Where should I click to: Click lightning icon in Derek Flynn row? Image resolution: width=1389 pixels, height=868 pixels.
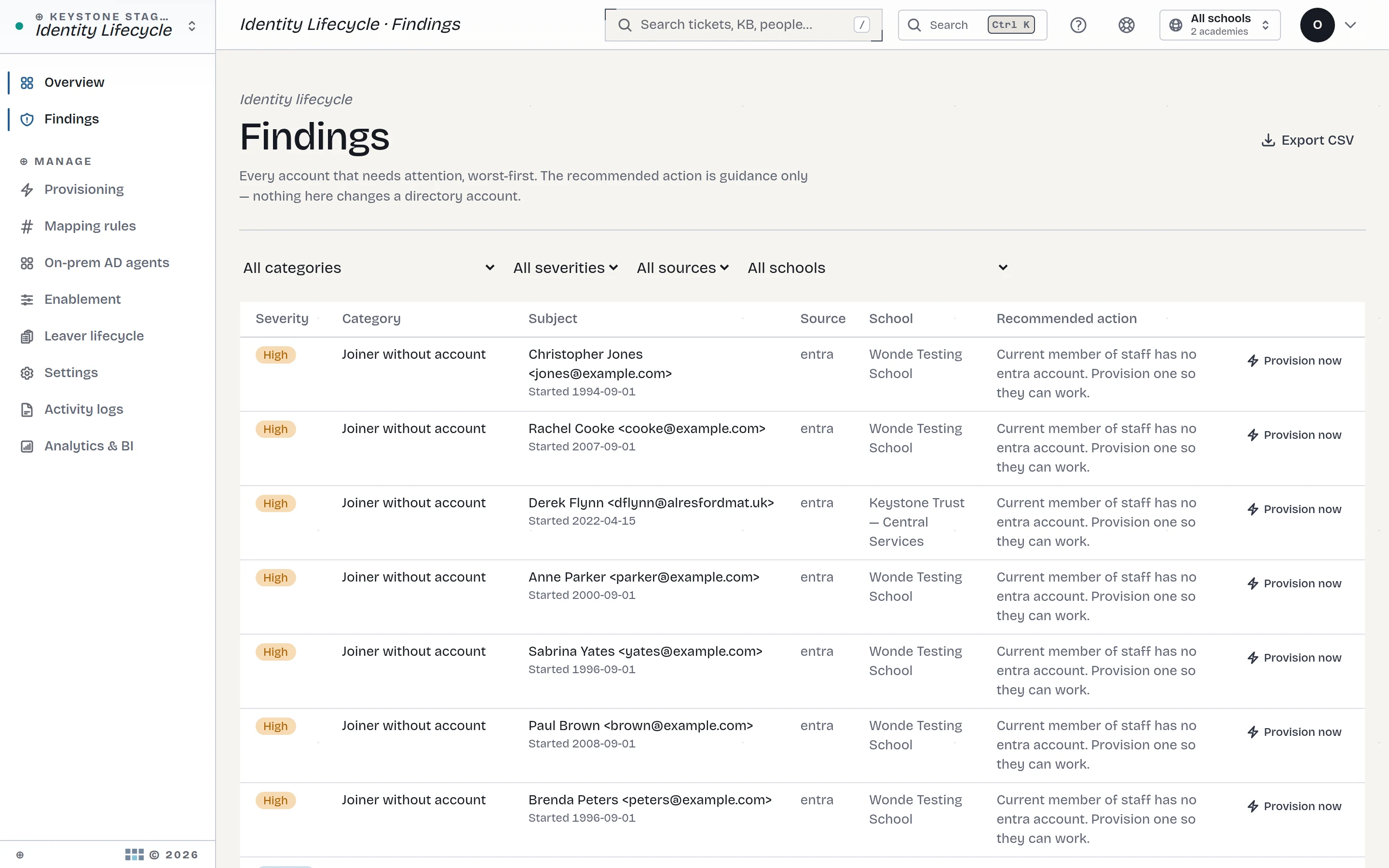click(1253, 510)
